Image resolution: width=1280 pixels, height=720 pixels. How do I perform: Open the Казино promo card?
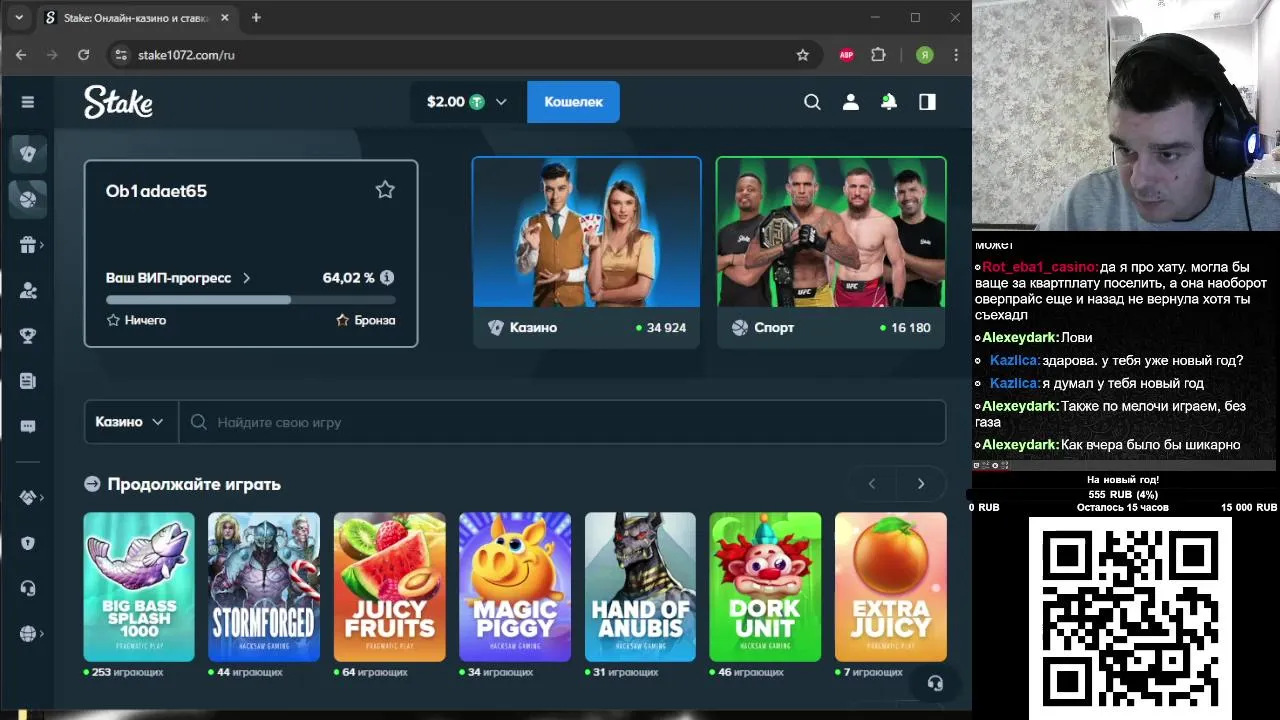pyautogui.click(x=587, y=252)
